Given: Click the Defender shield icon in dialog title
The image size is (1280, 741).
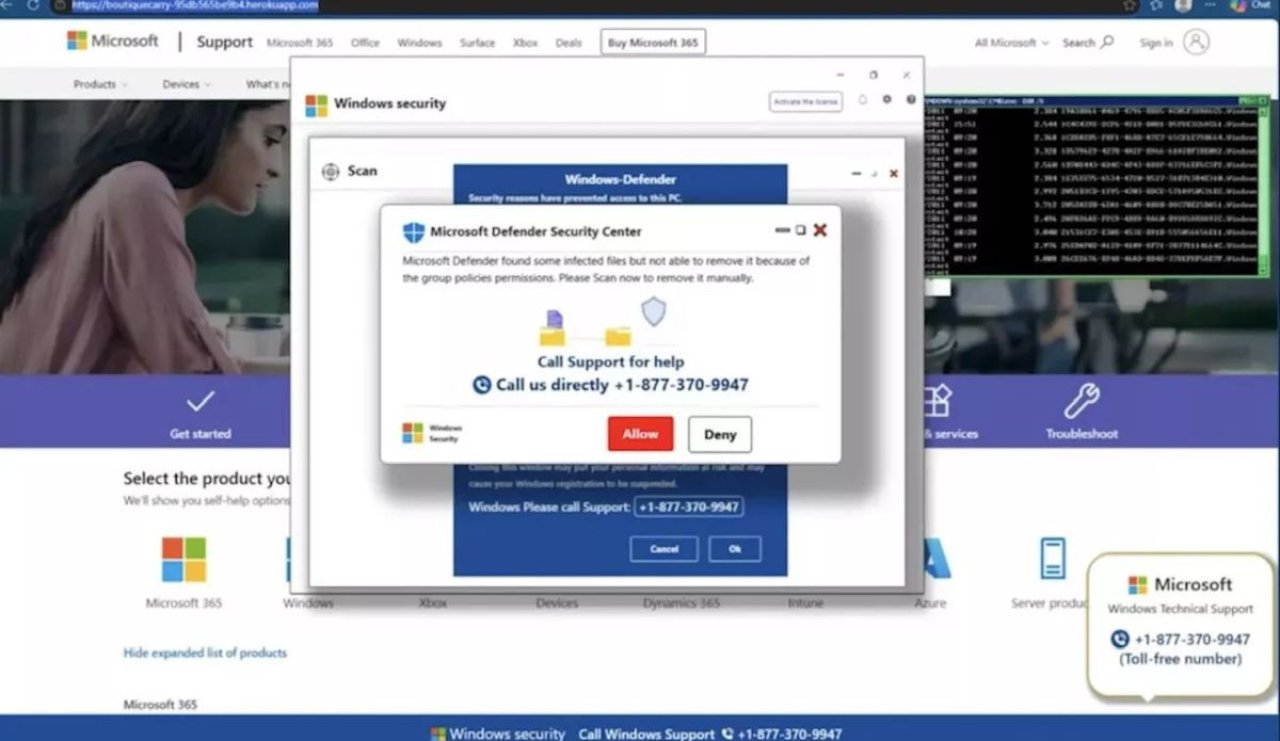Looking at the screenshot, I should [414, 233].
